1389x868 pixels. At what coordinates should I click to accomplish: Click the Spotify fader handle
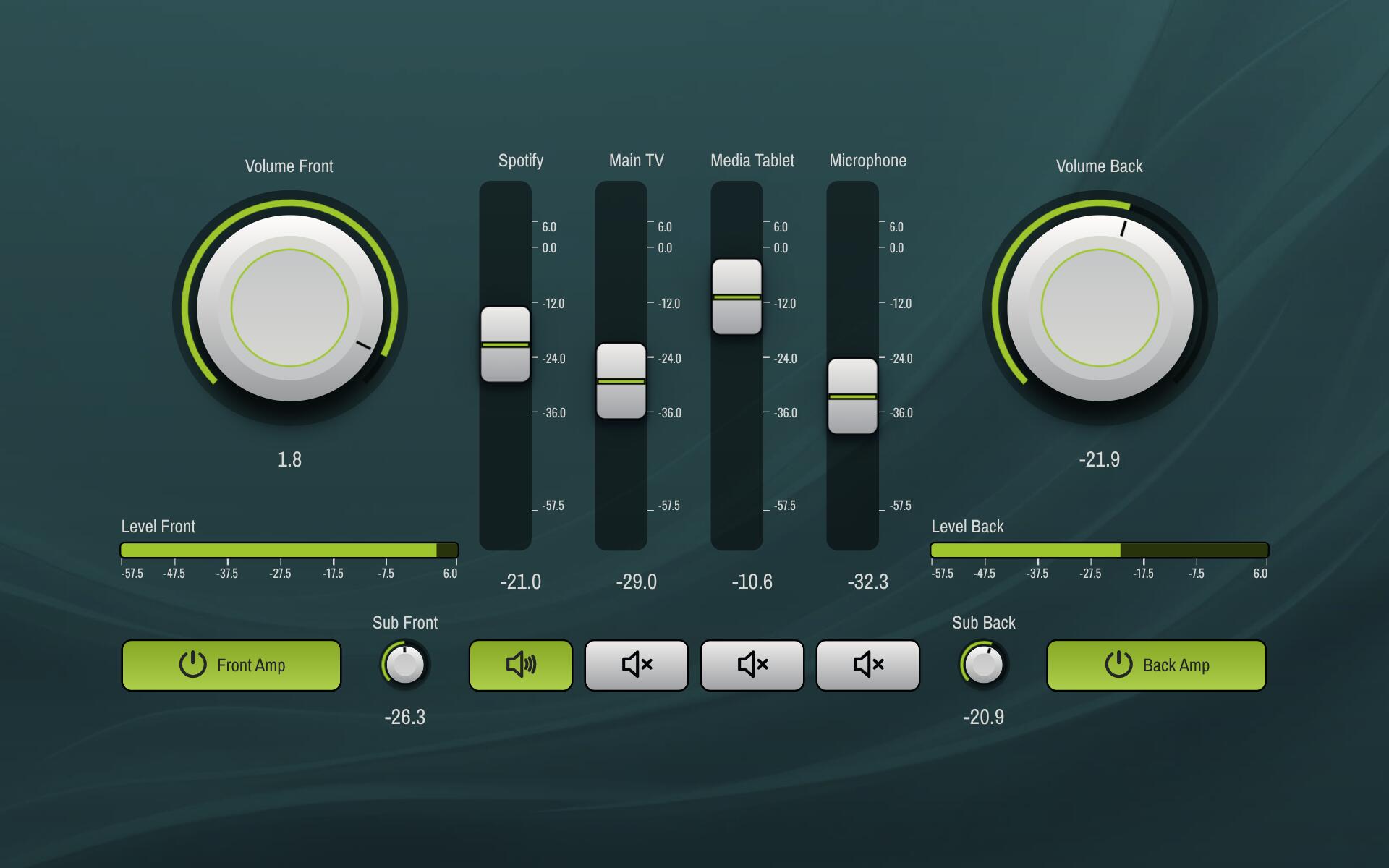506,344
